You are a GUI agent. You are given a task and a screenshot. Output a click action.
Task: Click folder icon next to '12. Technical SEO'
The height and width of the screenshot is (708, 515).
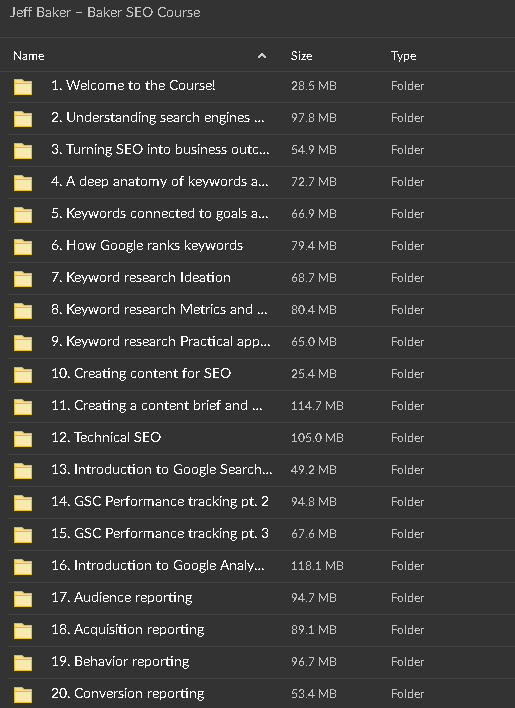tap(23, 439)
